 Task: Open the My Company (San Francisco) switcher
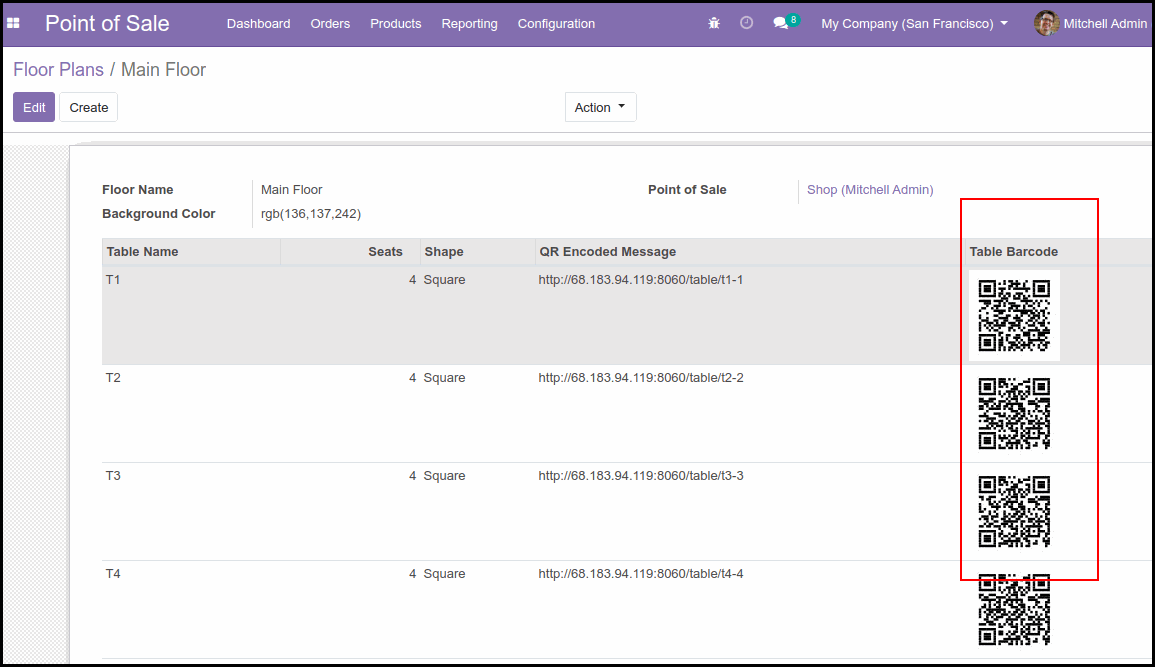click(x=914, y=24)
